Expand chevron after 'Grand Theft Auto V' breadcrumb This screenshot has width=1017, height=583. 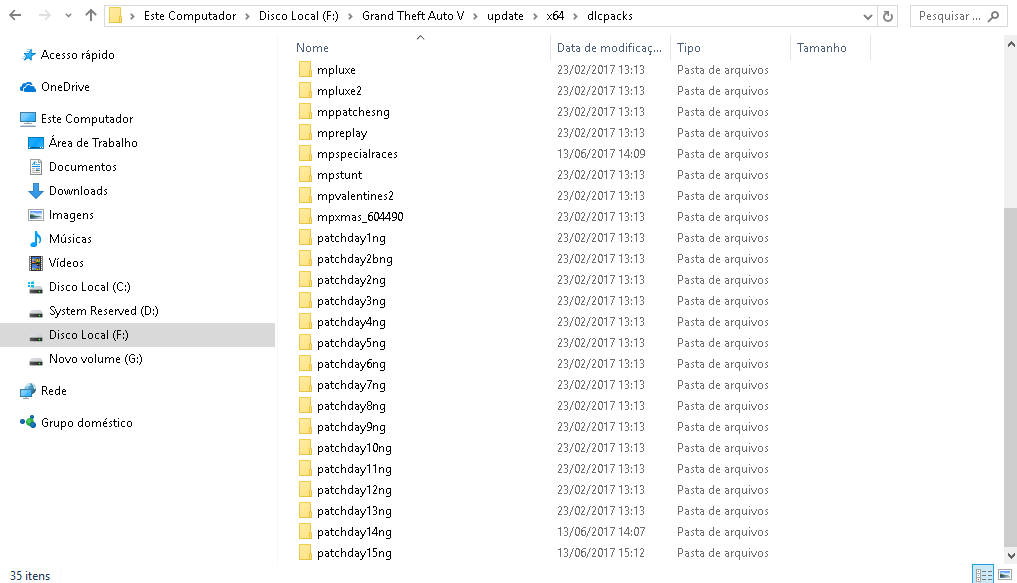tap(475, 16)
